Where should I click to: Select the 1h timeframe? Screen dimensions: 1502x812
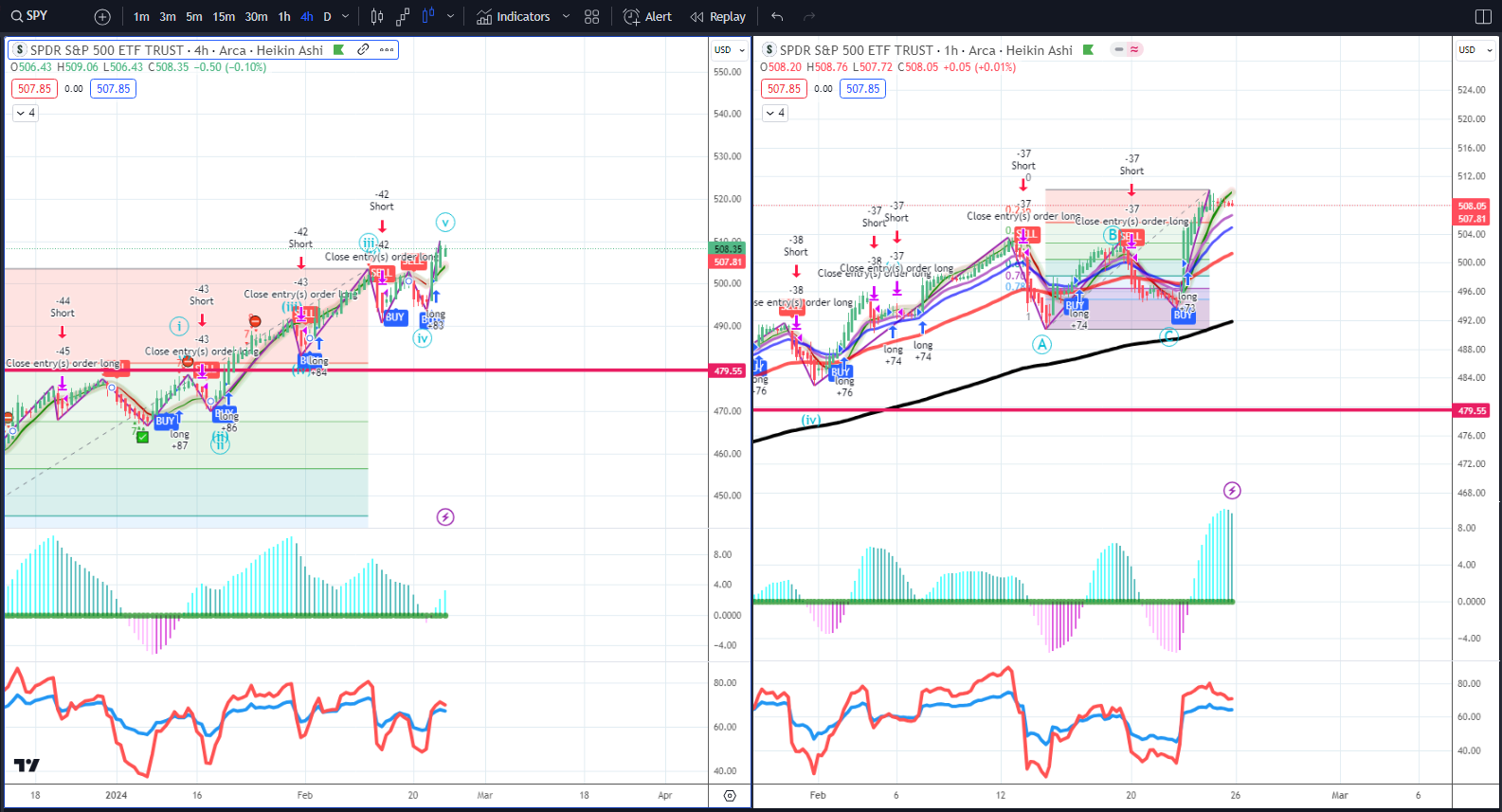pyautogui.click(x=284, y=17)
